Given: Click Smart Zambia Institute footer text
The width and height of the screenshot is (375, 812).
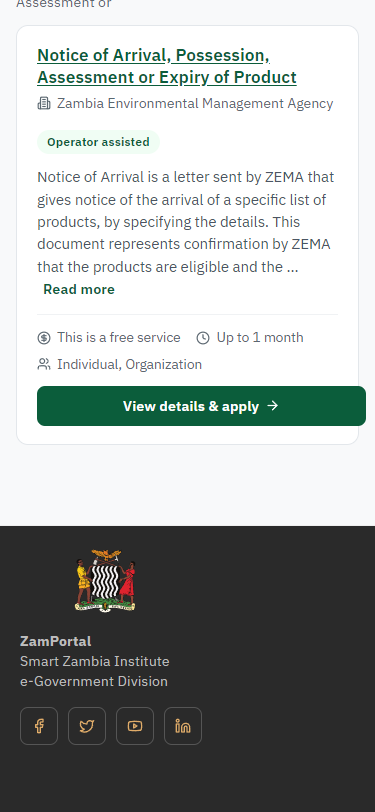Looking at the screenshot, I should coord(95,661).
